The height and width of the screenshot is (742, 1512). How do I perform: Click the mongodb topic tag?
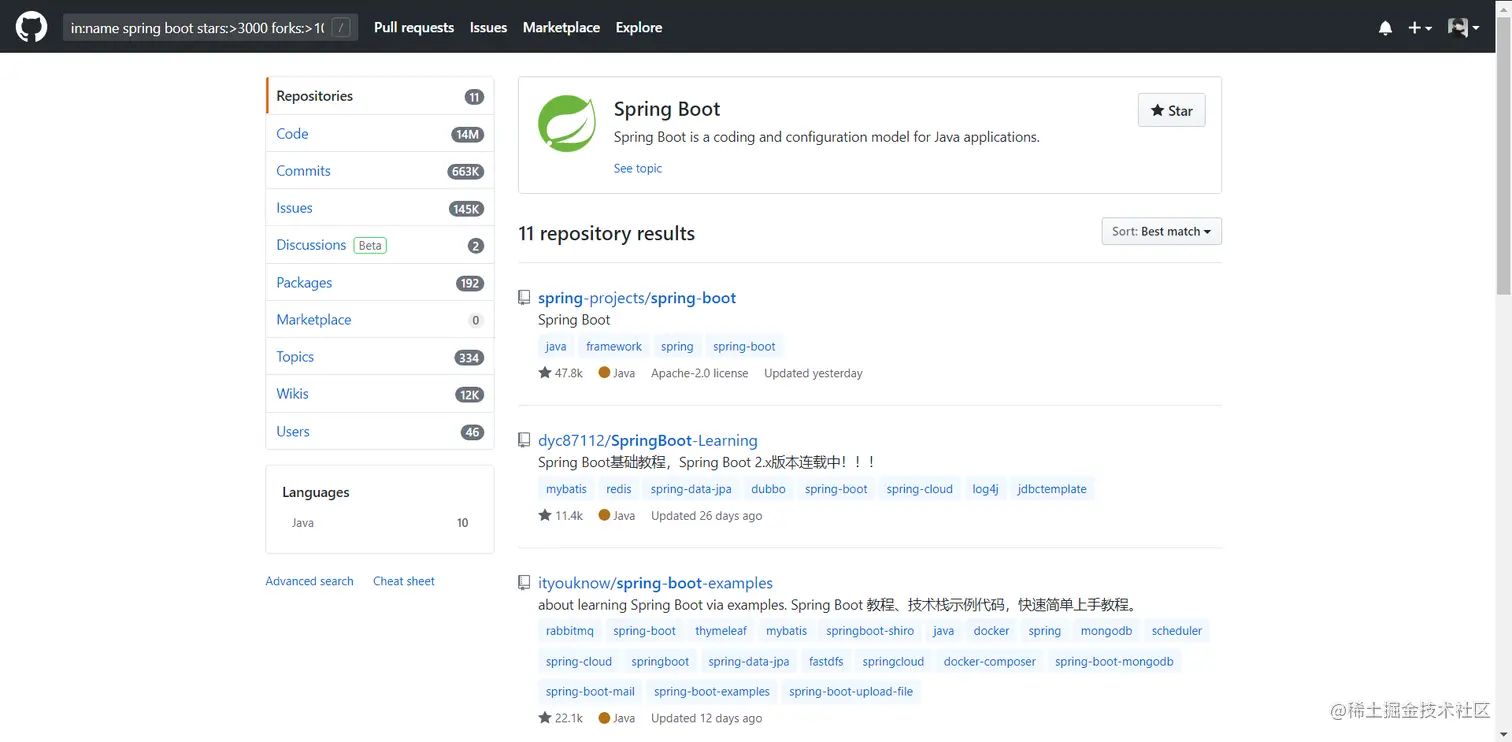pyautogui.click(x=1106, y=631)
